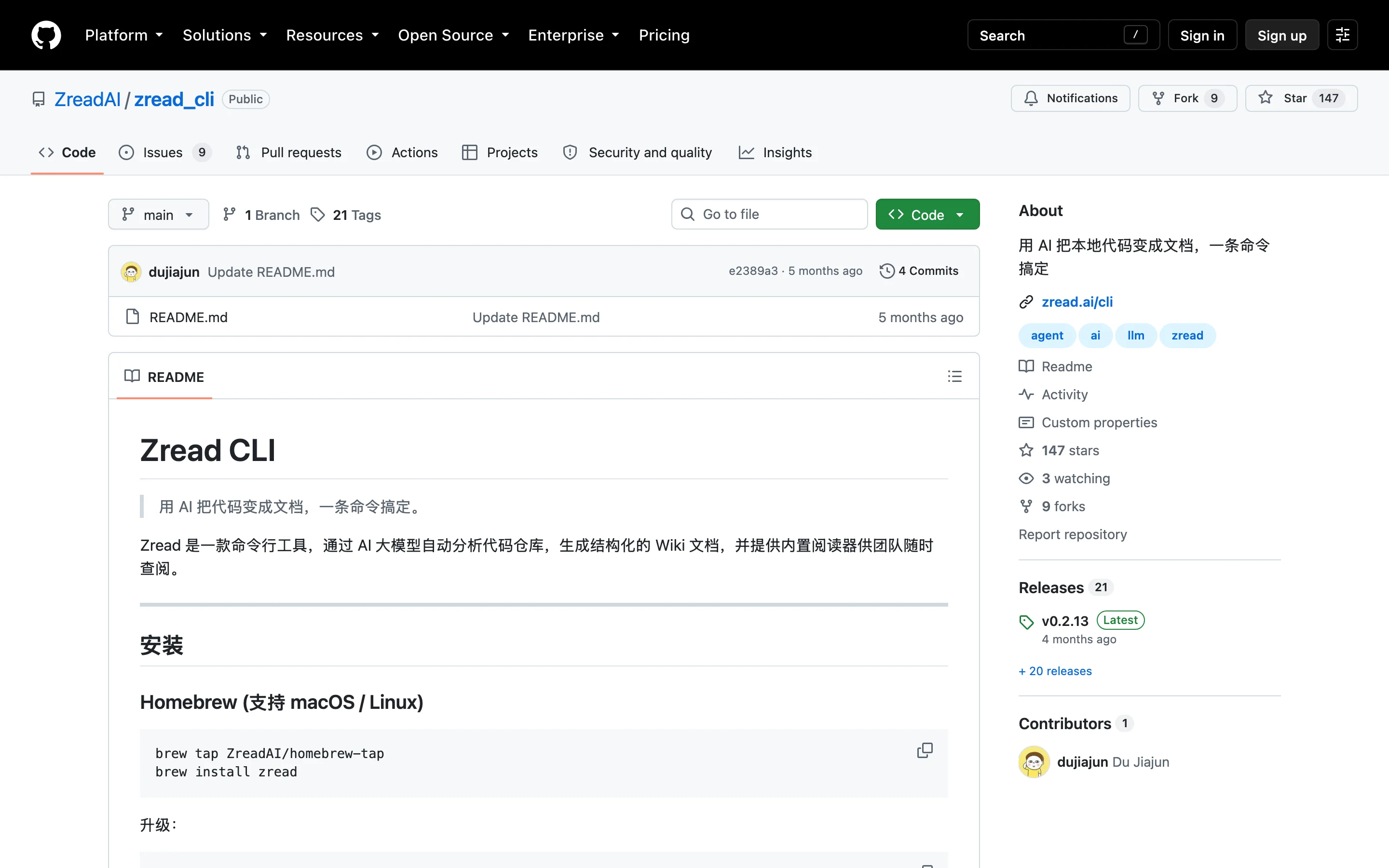Select the README tab in file viewer
The height and width of the screenshot is (868, 1389).
[164, 377]
